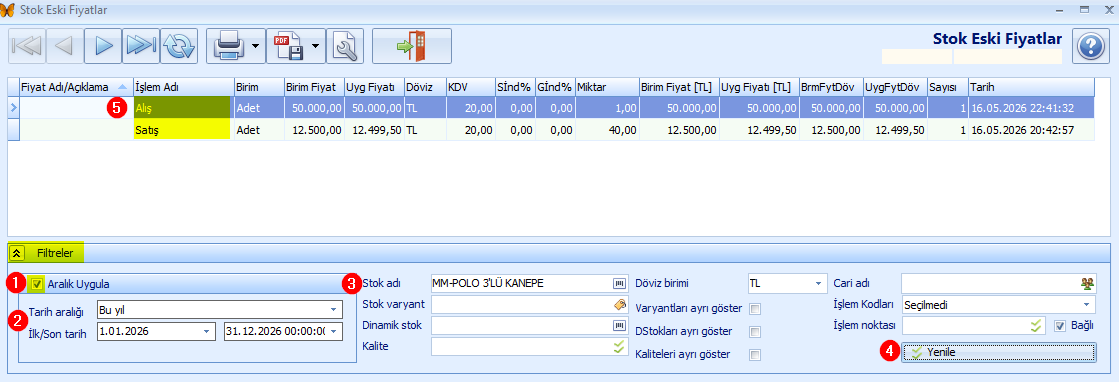Click the Kalite input field
Screen dimensions: 1119x382
pyautogui.click(x=521, y=347)
